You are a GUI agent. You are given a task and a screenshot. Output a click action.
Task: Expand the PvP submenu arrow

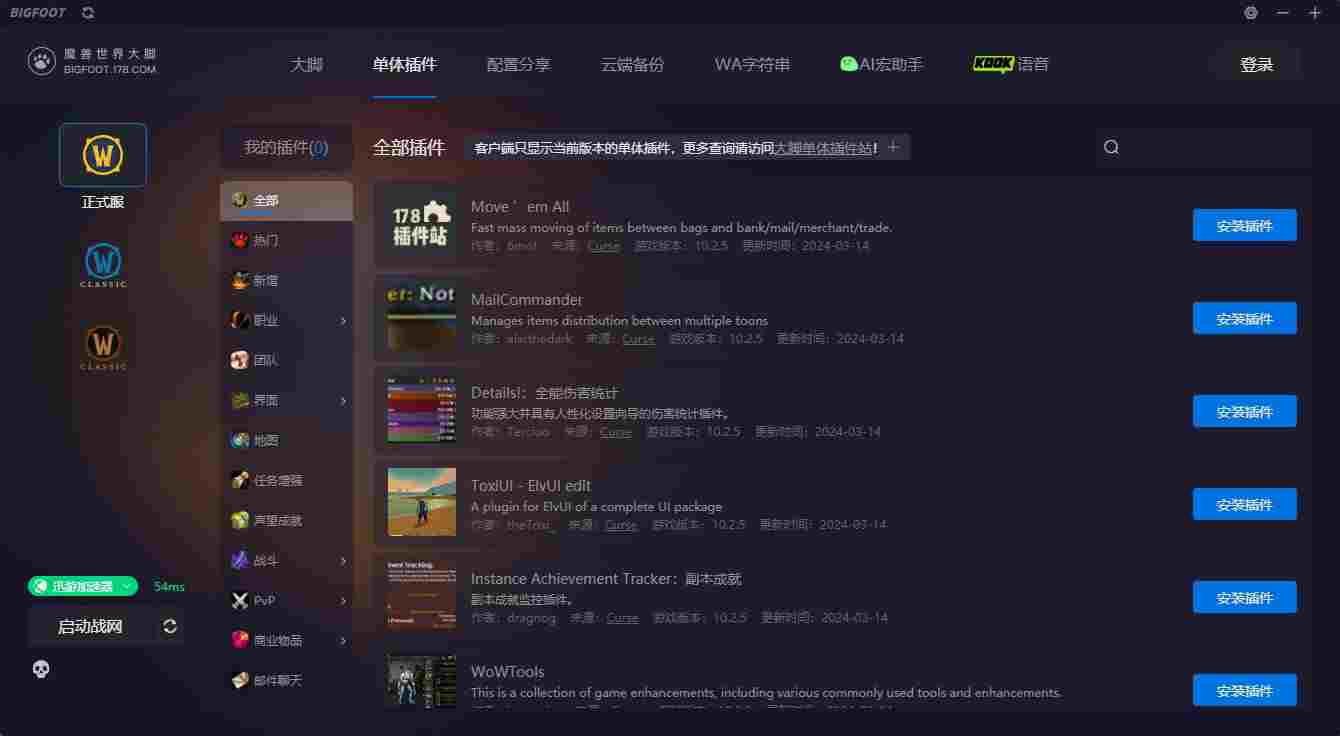pyautogui.click(x=343, y=601)
